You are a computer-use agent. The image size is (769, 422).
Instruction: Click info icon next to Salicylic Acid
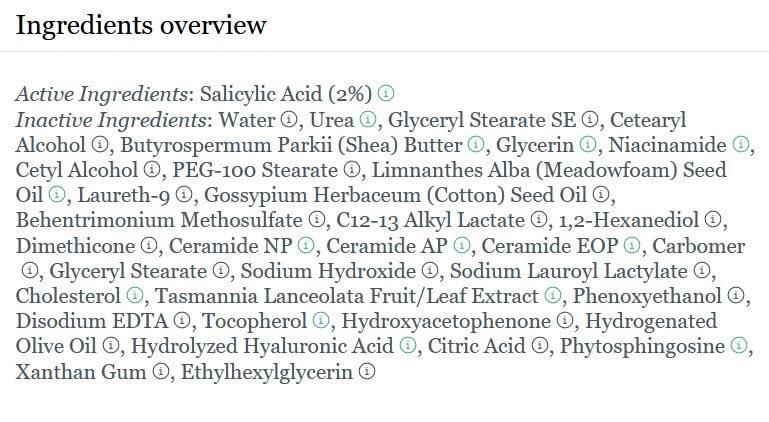pyautogui.click(x=385, y=95)
